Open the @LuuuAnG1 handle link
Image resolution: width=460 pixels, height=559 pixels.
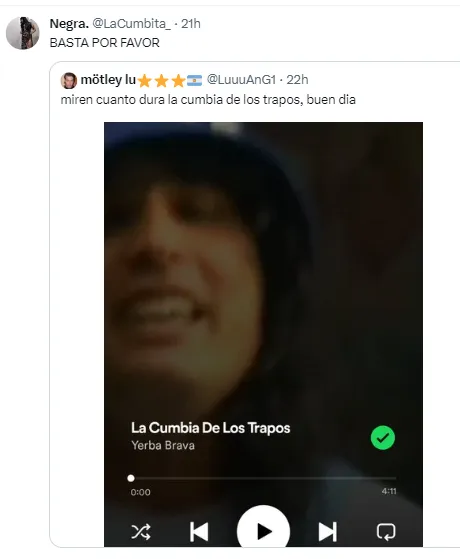(x=241, y=80)
